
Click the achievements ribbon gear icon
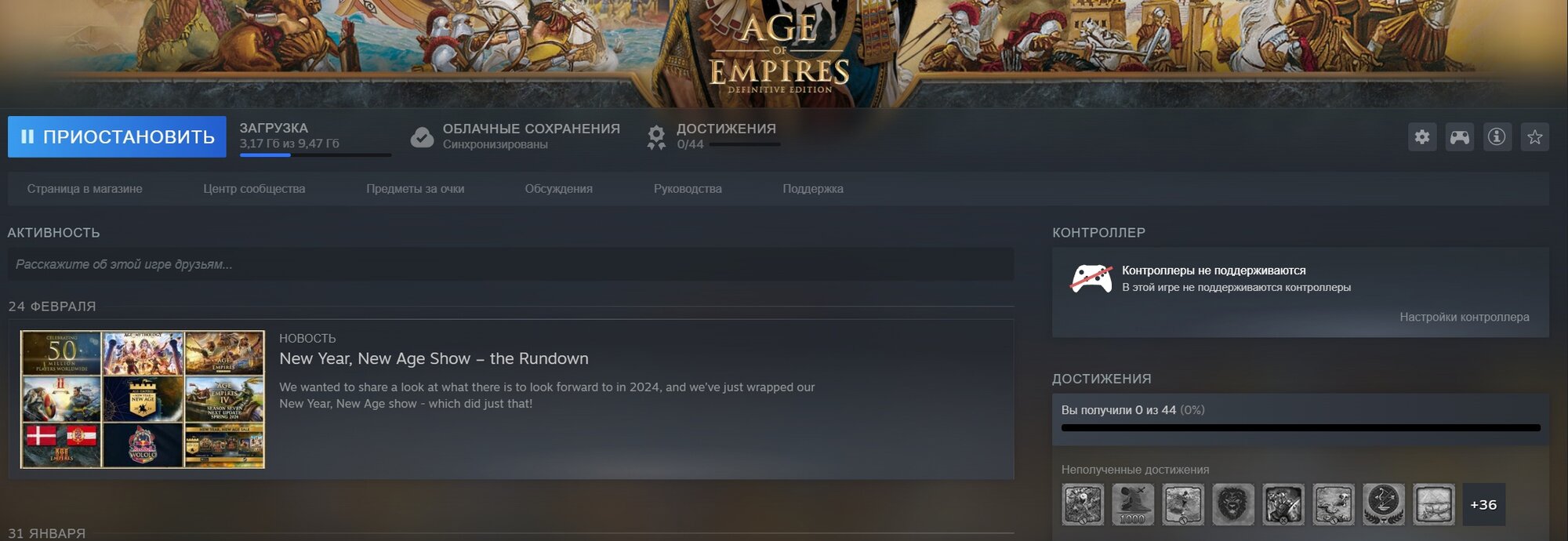656,137
